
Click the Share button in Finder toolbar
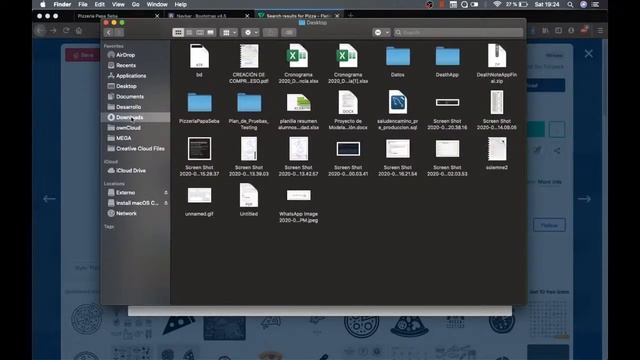270,32
